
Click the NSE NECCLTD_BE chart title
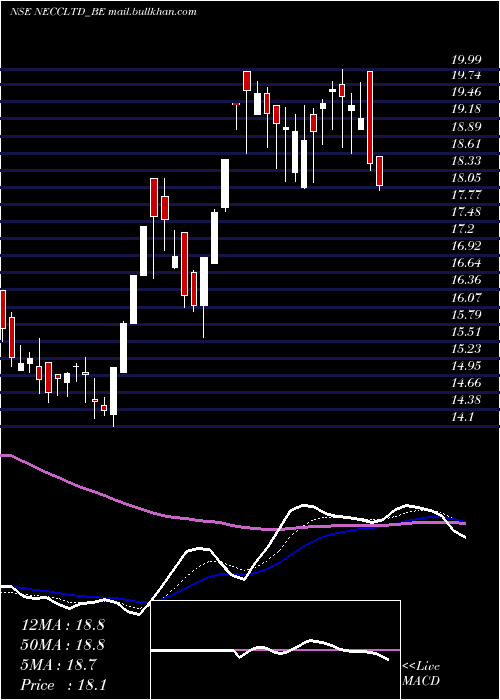tap(104, 12)
